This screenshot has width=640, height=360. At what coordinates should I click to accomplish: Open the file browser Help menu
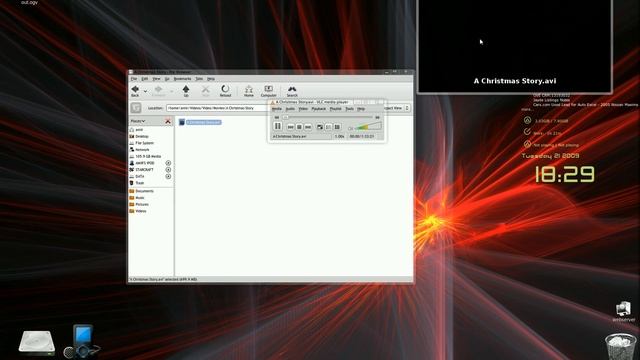click(211, 79)
